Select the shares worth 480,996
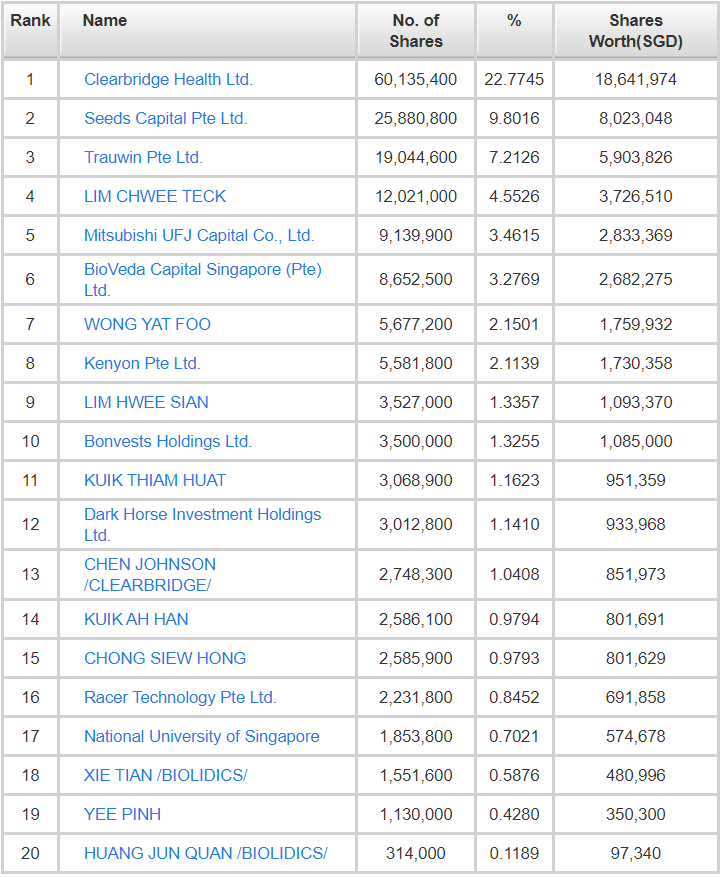Screen dimensions: 723x877 (636, 776)
